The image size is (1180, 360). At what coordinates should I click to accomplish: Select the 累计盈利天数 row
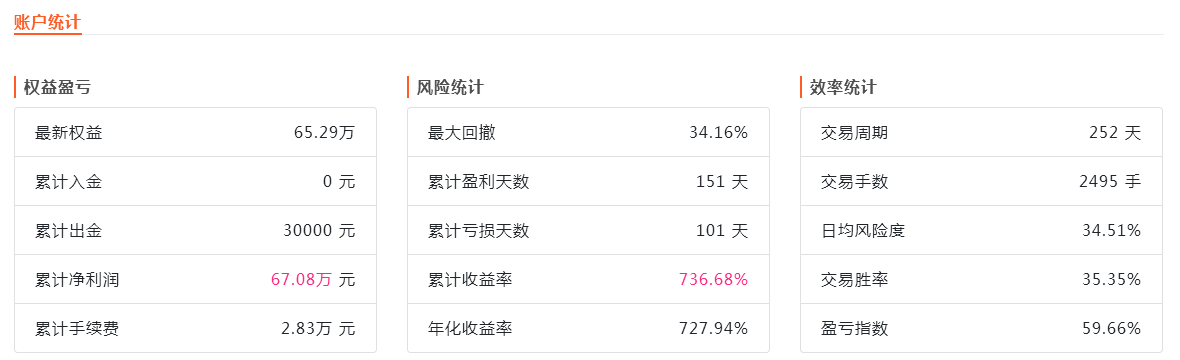(x=588, y=182)
